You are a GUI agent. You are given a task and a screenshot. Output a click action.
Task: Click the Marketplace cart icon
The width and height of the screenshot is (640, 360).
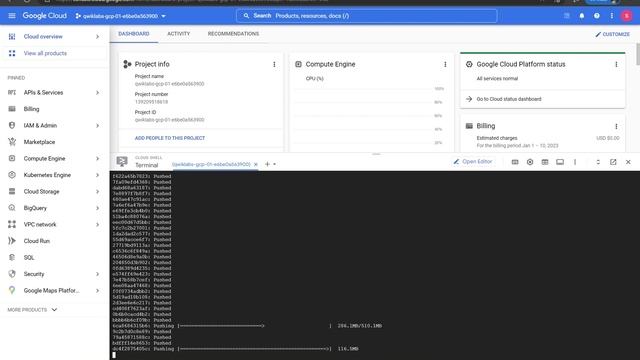(12, 142)
